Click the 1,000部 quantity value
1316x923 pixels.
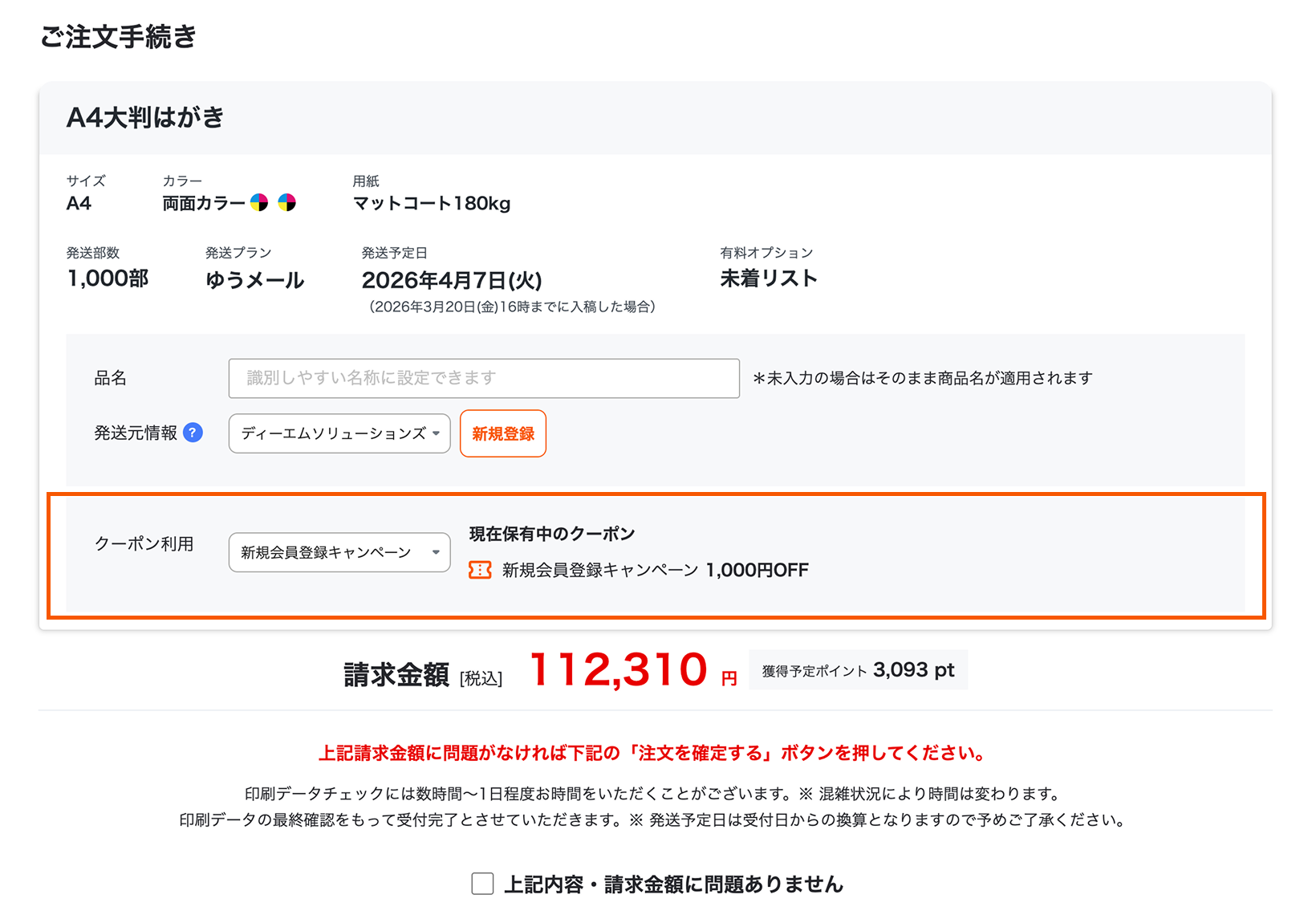point(108,279)
